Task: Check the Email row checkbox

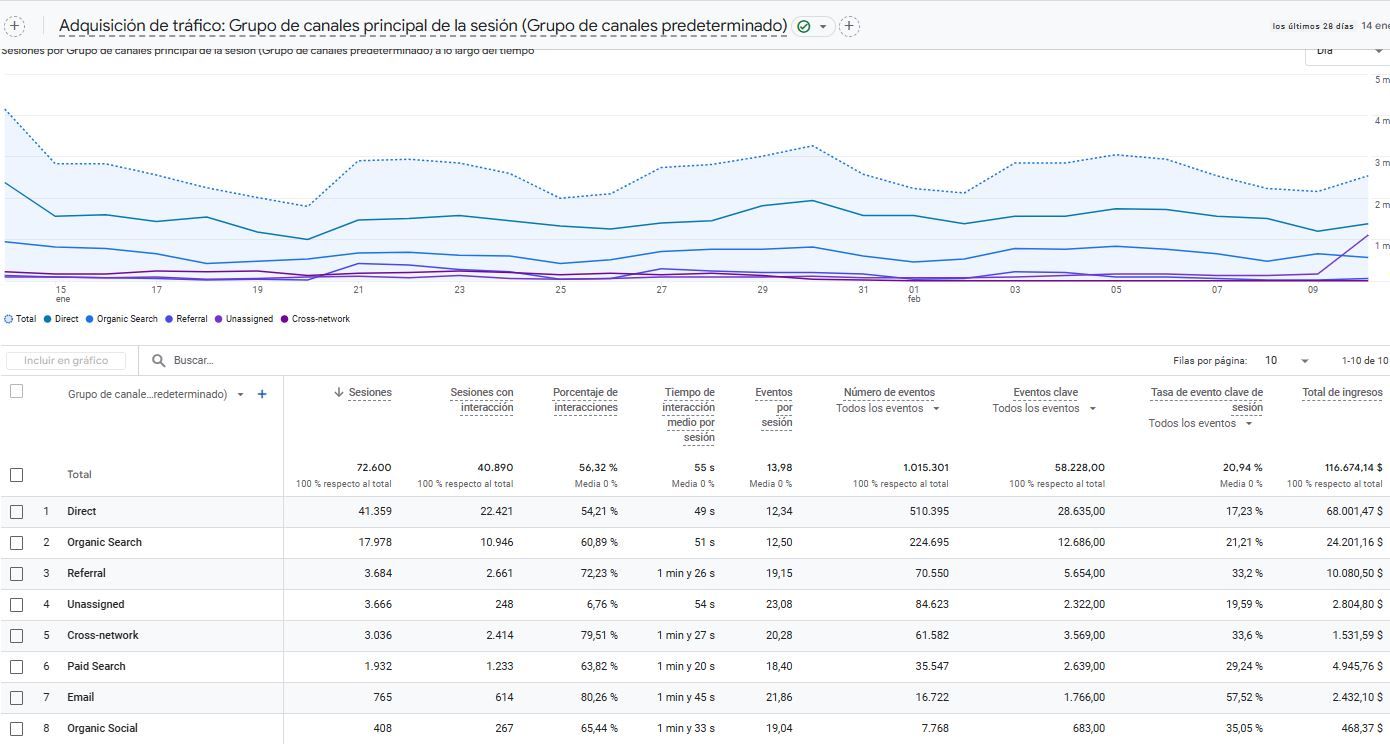Action: tap(16, 697)
